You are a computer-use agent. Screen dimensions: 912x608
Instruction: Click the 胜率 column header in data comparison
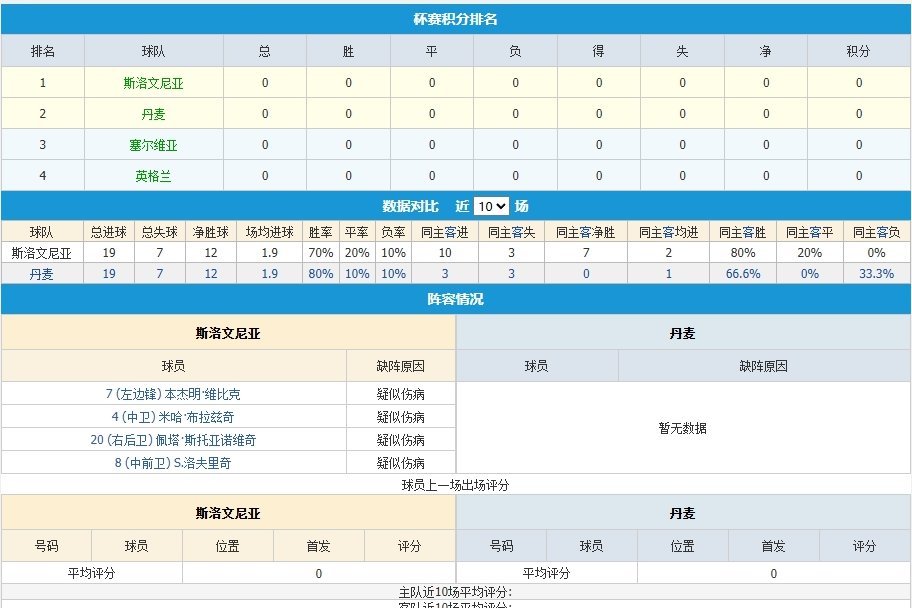(321, 232)
